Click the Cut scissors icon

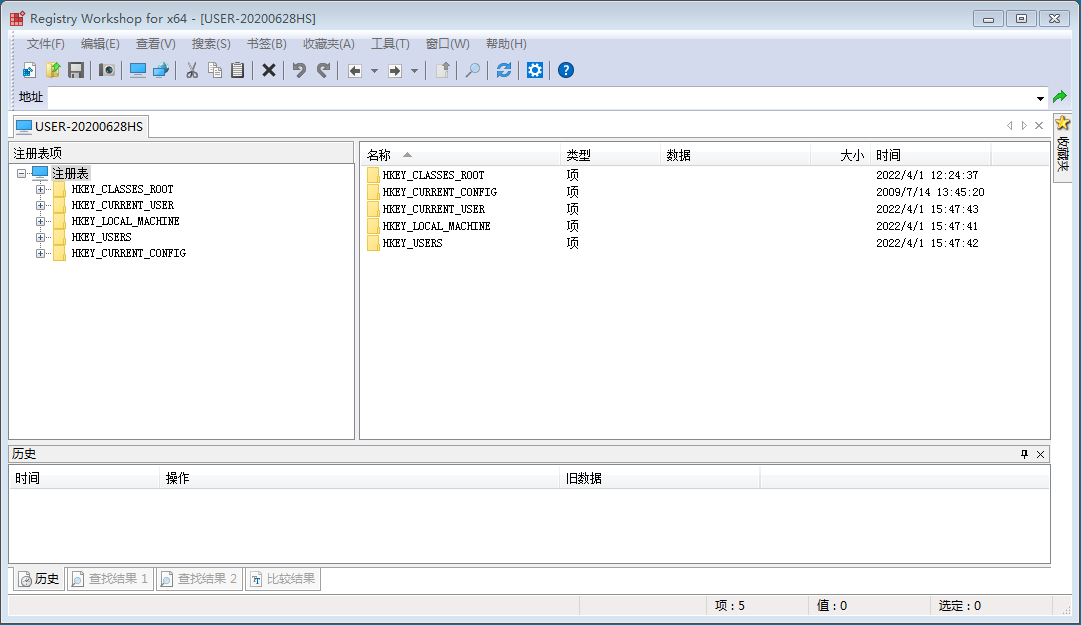coord(192,70)
